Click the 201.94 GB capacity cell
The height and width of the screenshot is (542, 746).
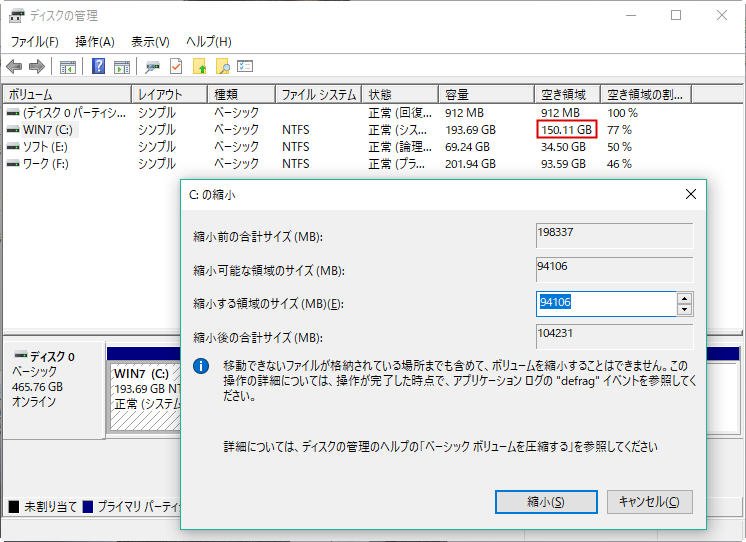click(471, 164)
